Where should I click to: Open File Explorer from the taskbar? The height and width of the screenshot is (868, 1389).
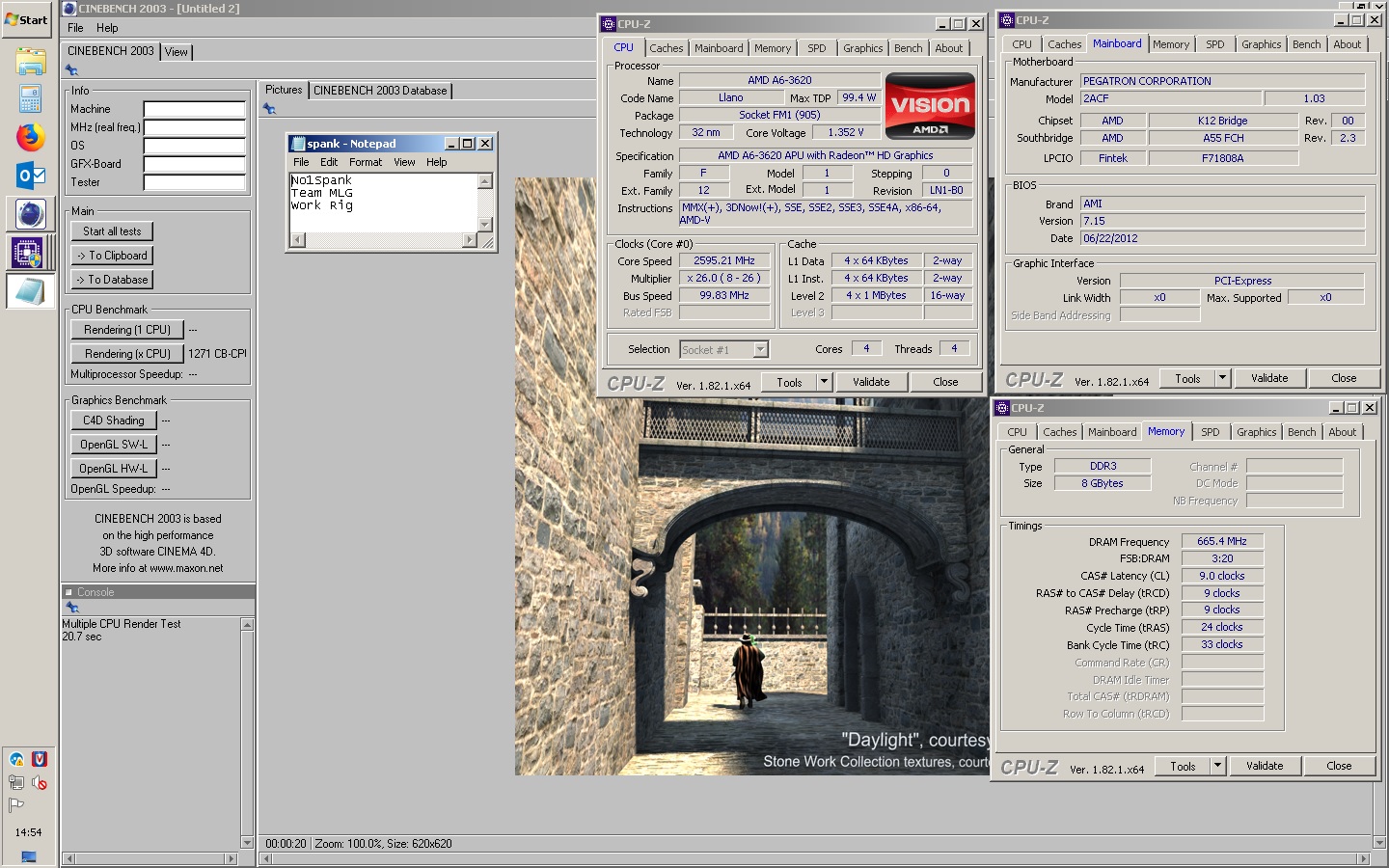(x=30, y=62)
